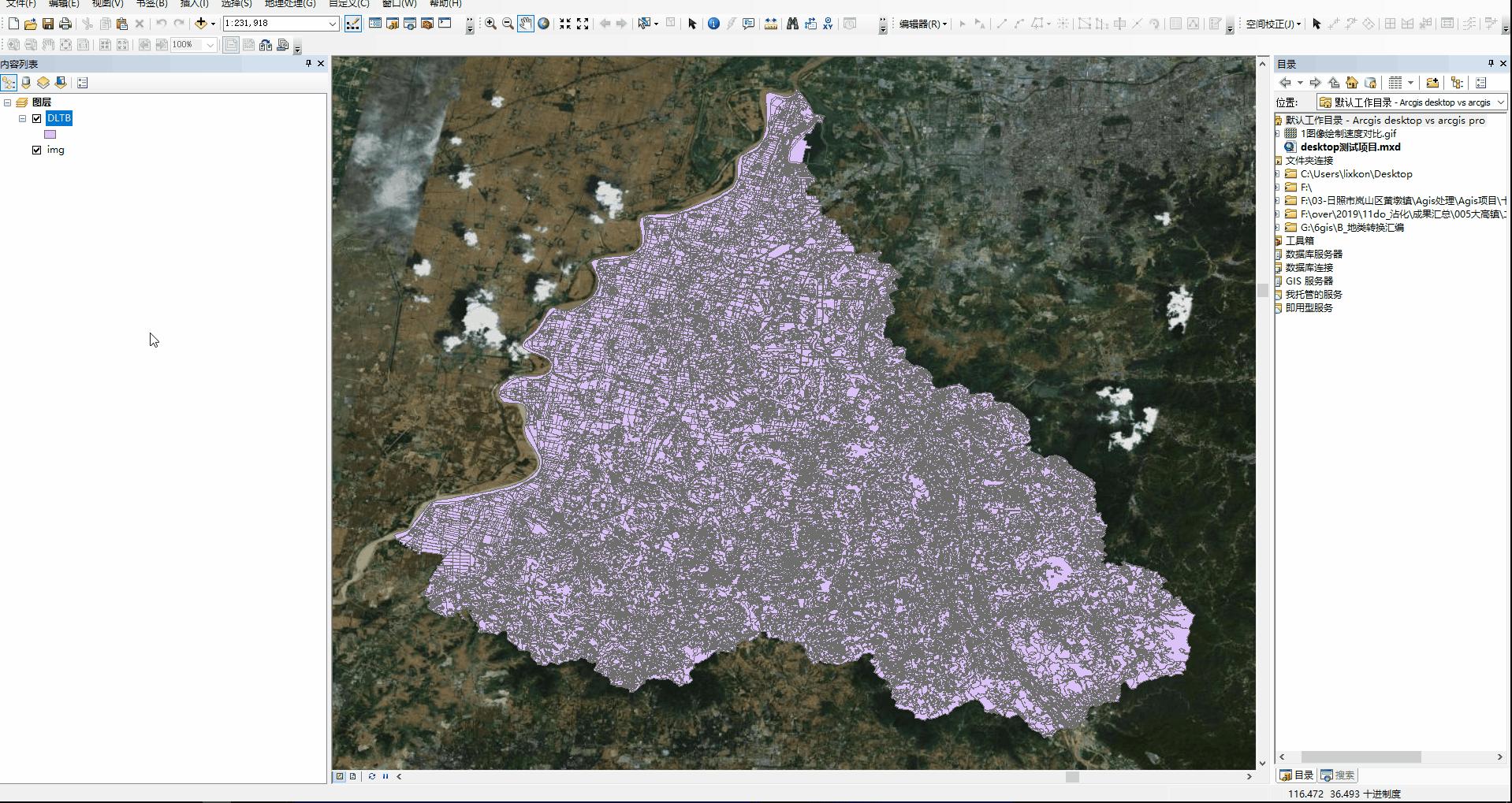Zoom to full extent with the globe icon
The image size is (1512, 803).
coord(544,24)
